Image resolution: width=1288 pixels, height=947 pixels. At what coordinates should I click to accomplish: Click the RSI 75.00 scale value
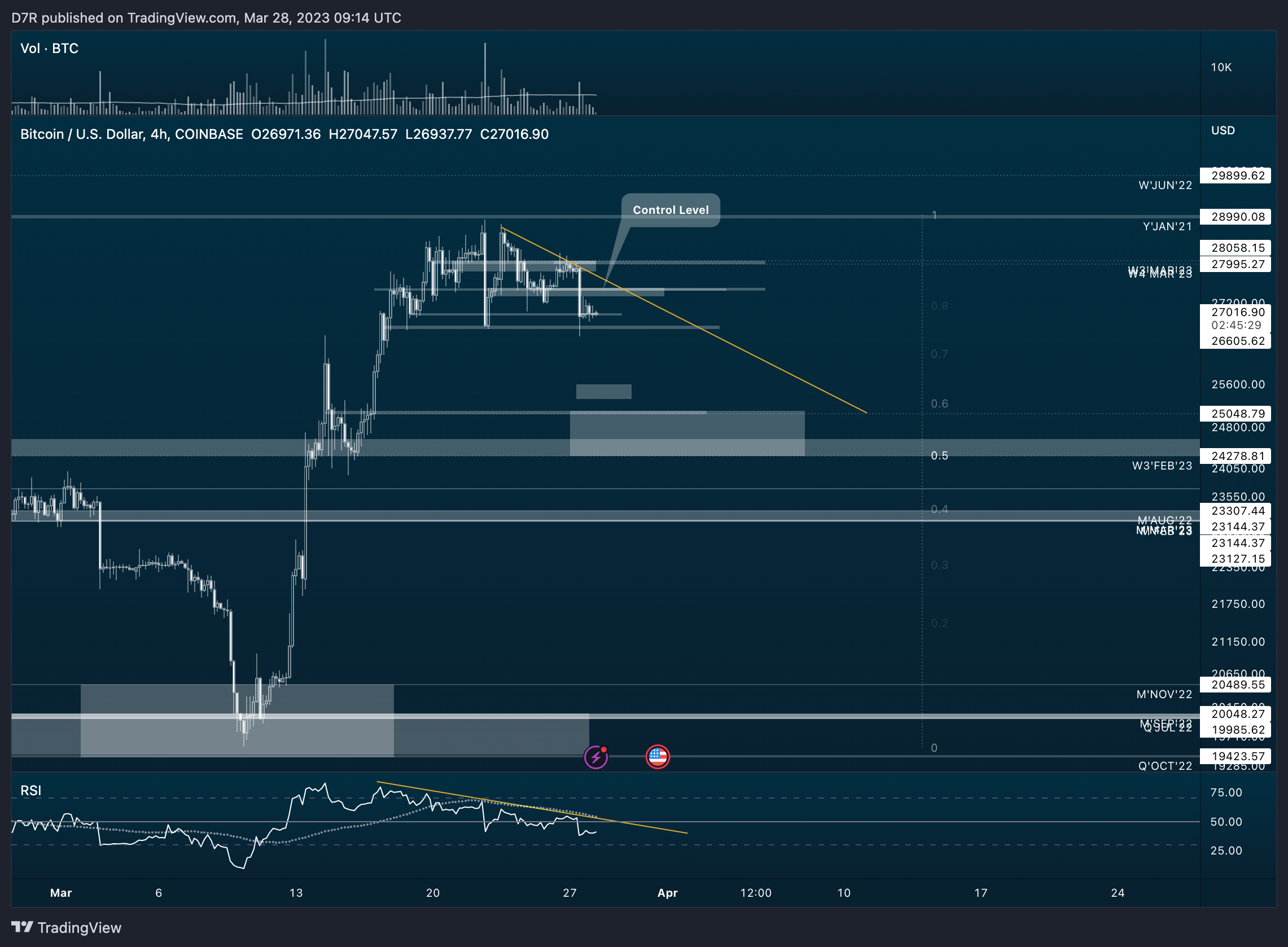pos(1226,793)
